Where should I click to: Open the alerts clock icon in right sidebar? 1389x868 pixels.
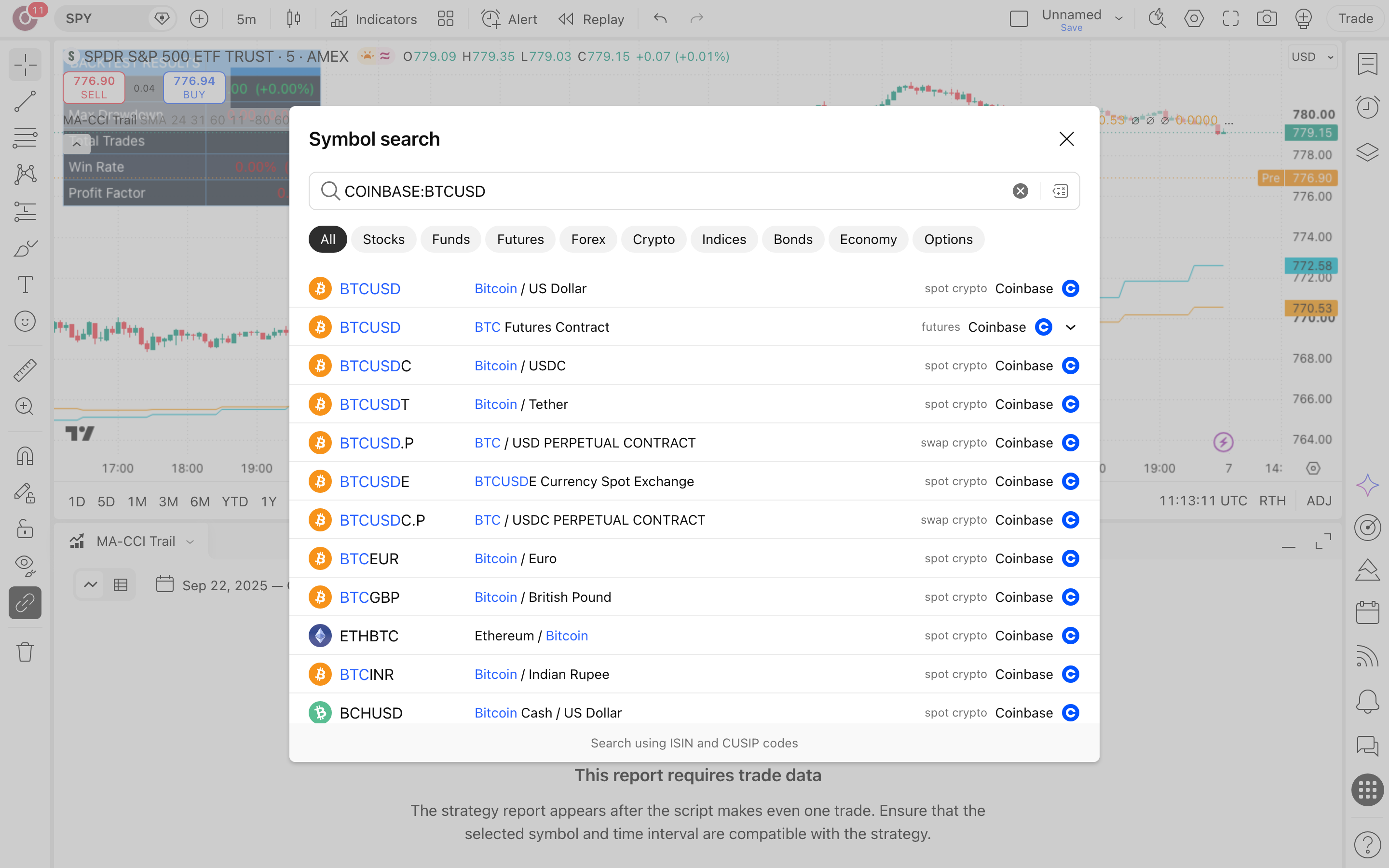[1367, 108]
